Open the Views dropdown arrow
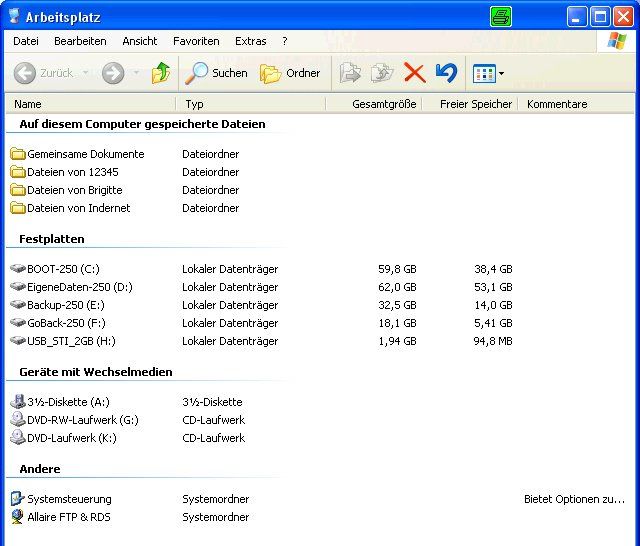The width and height of the screenshot is (640, 546). point(501,73)
